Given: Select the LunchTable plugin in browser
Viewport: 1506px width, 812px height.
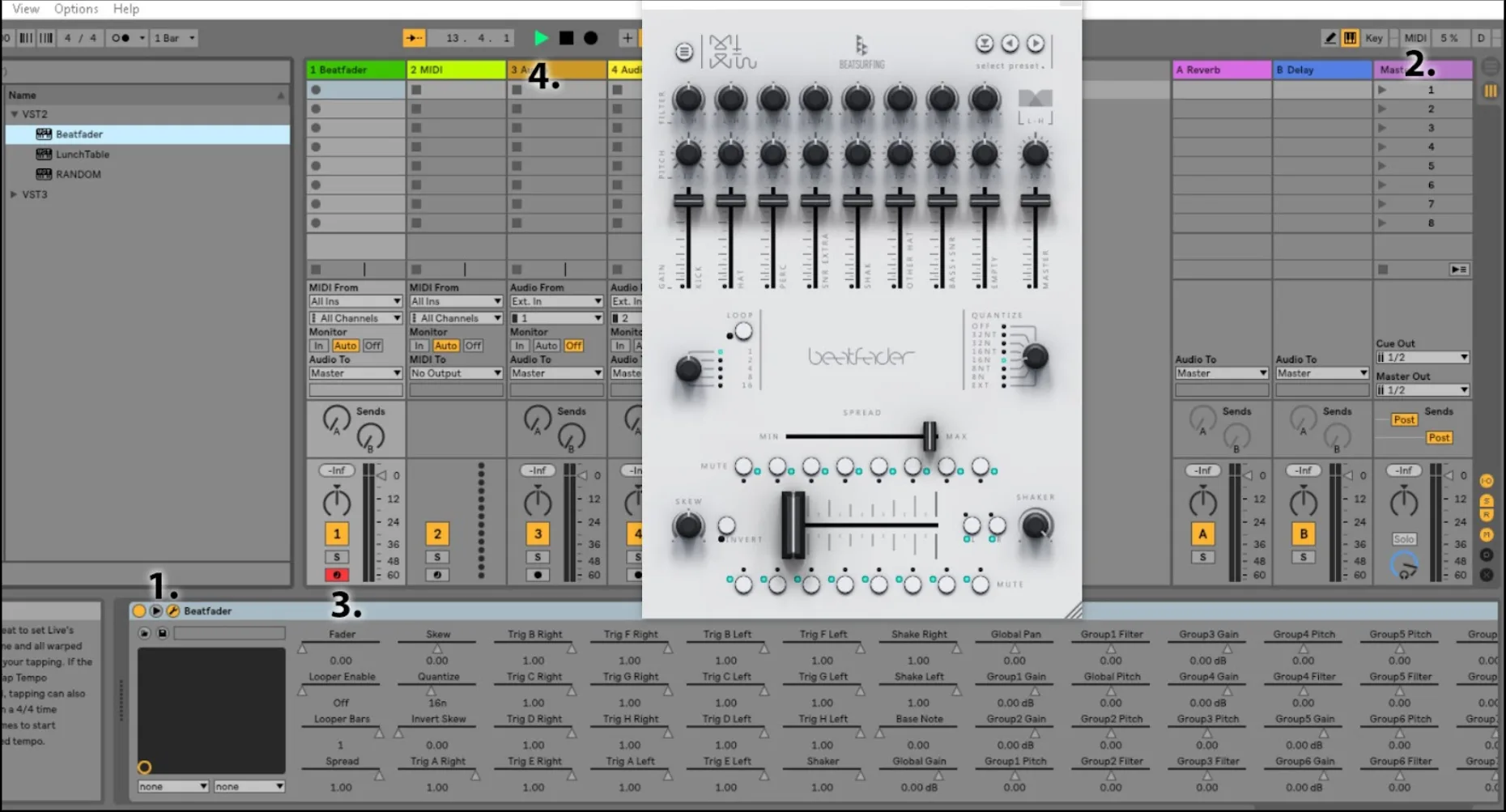Looking at the screenshot, I should [83, 154].
